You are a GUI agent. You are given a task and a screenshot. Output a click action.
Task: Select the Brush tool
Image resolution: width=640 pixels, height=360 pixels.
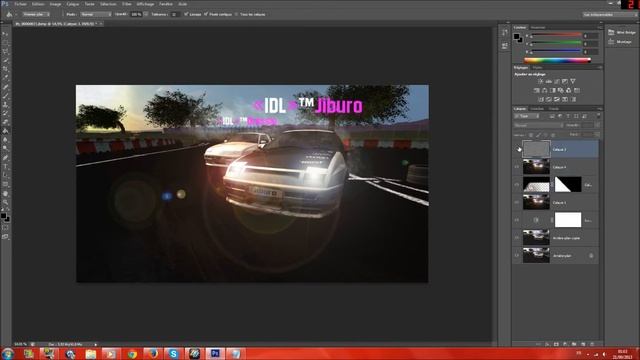5,96
